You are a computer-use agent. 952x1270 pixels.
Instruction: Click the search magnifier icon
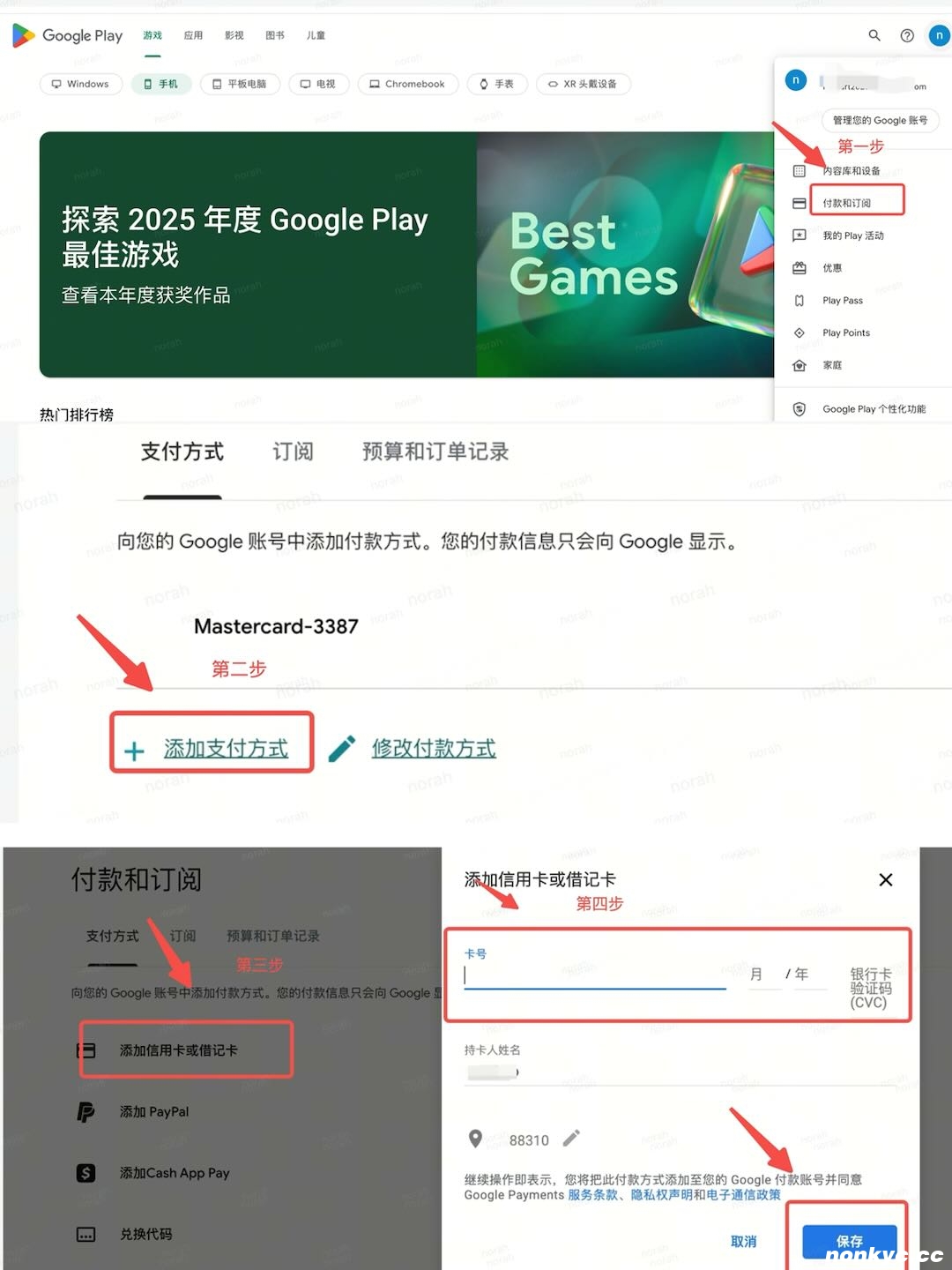874,35
